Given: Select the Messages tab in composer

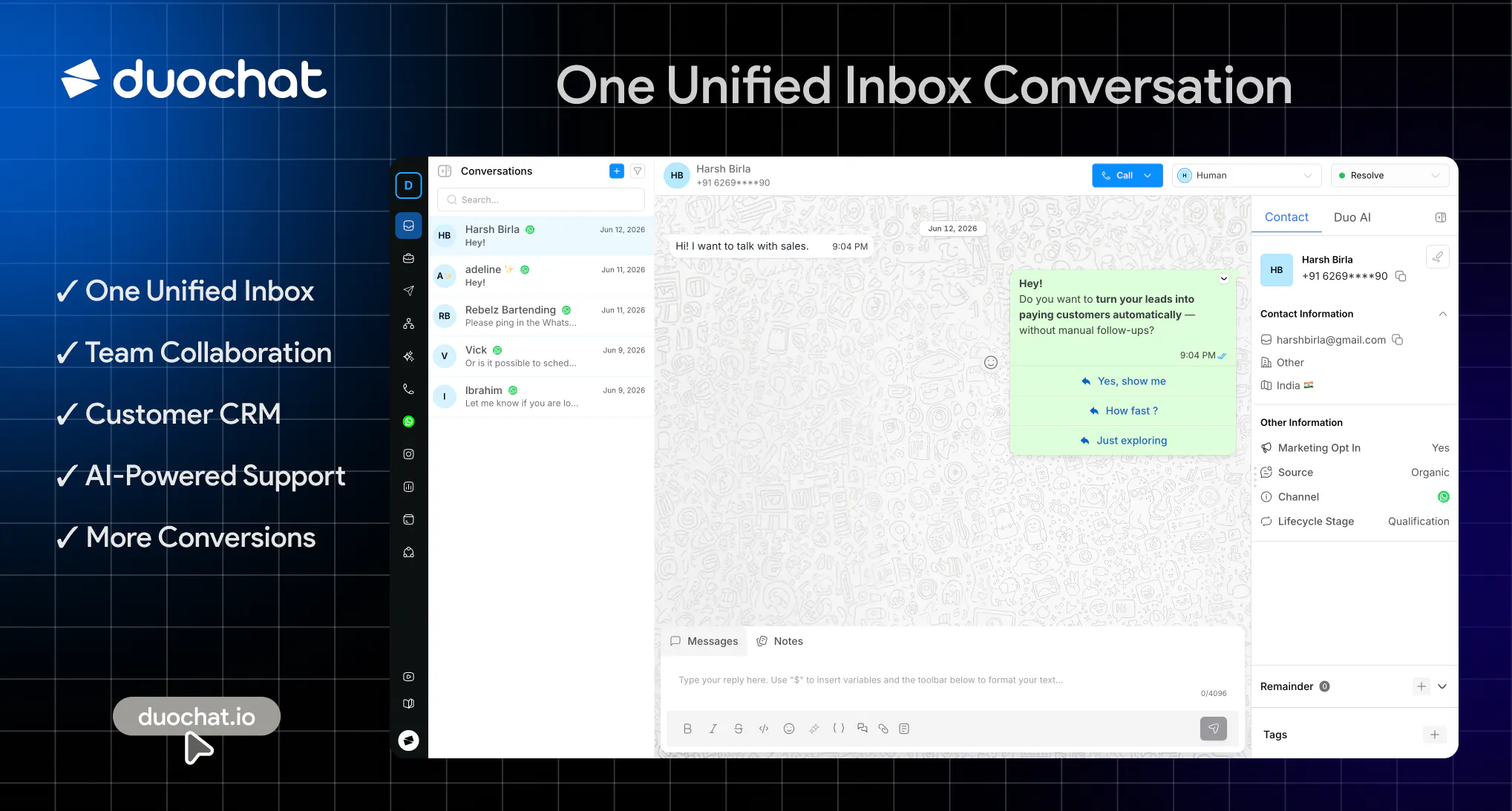Looking at the screenshot, I should coord(704,641).
